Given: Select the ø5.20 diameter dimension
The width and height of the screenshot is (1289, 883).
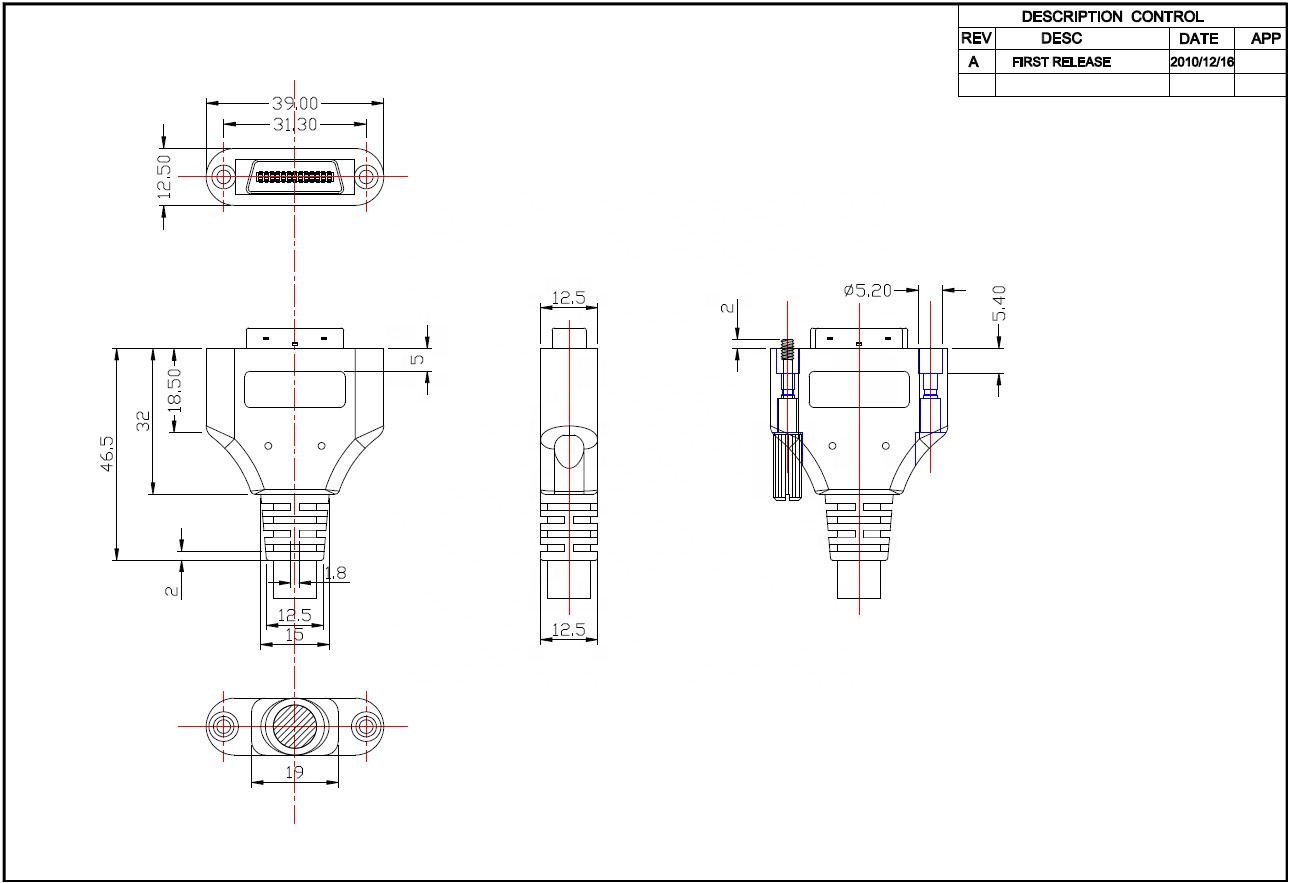Looking at the screenshot, I should coord(866,290).
